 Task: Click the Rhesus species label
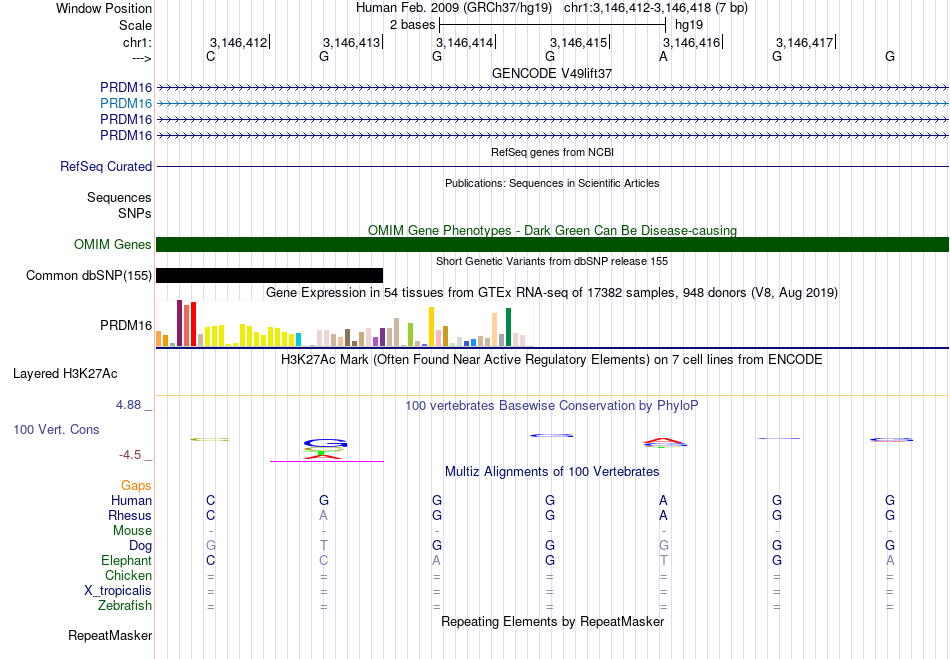pos(130,516)
